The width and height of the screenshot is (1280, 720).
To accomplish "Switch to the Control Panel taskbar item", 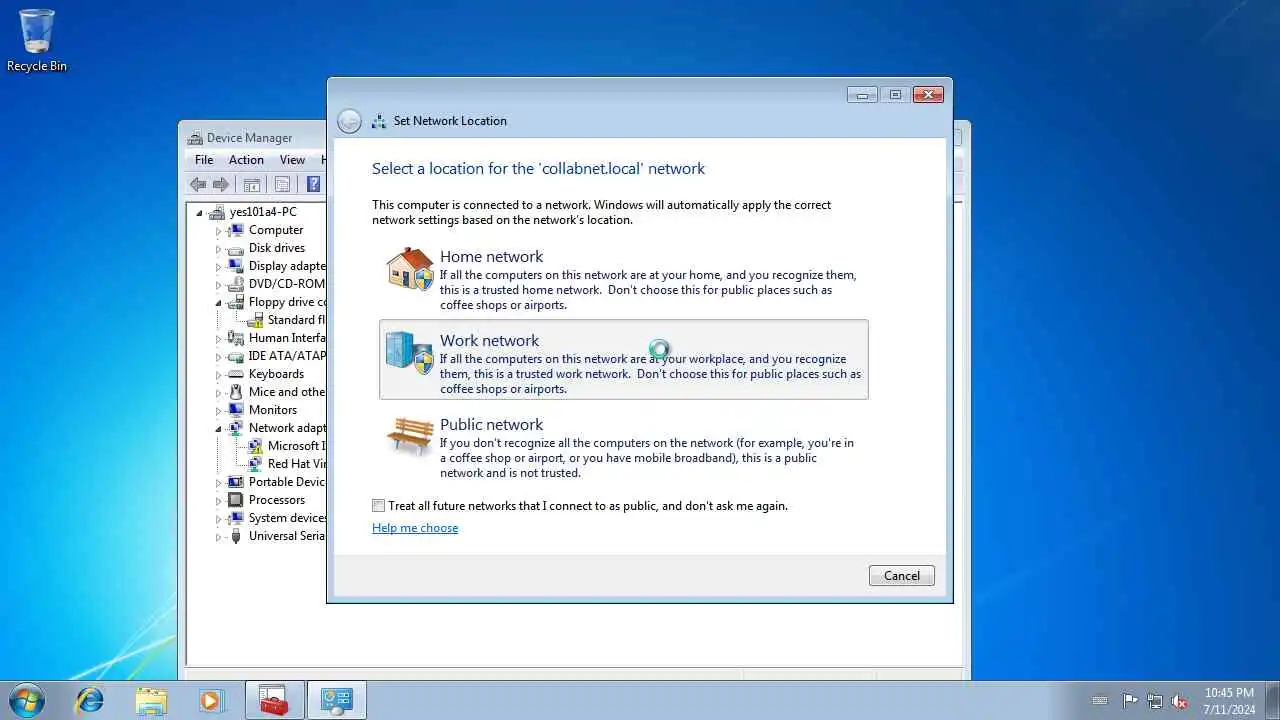I will (337, 700).
